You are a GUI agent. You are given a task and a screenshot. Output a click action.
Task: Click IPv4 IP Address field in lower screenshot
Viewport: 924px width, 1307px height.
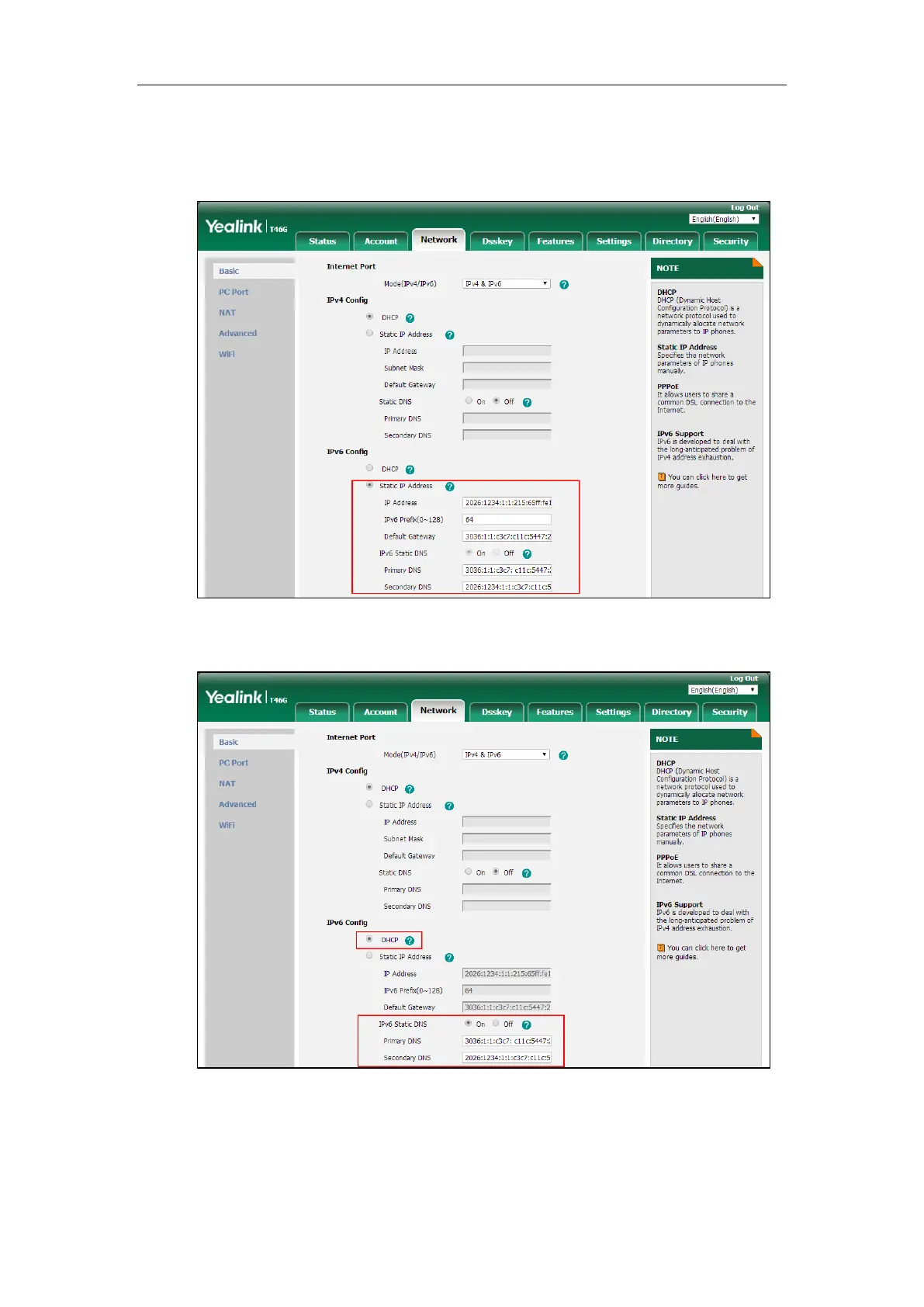pos(507,823)
